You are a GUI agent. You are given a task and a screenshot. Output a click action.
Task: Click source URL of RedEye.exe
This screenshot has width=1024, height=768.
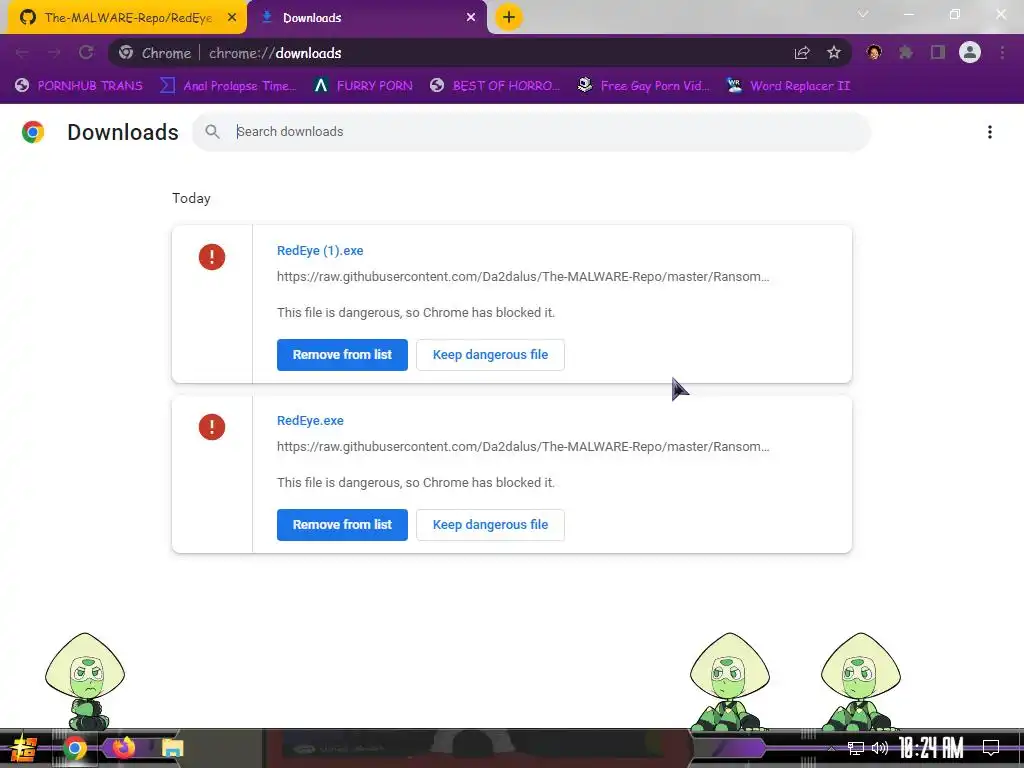[523, 447]
